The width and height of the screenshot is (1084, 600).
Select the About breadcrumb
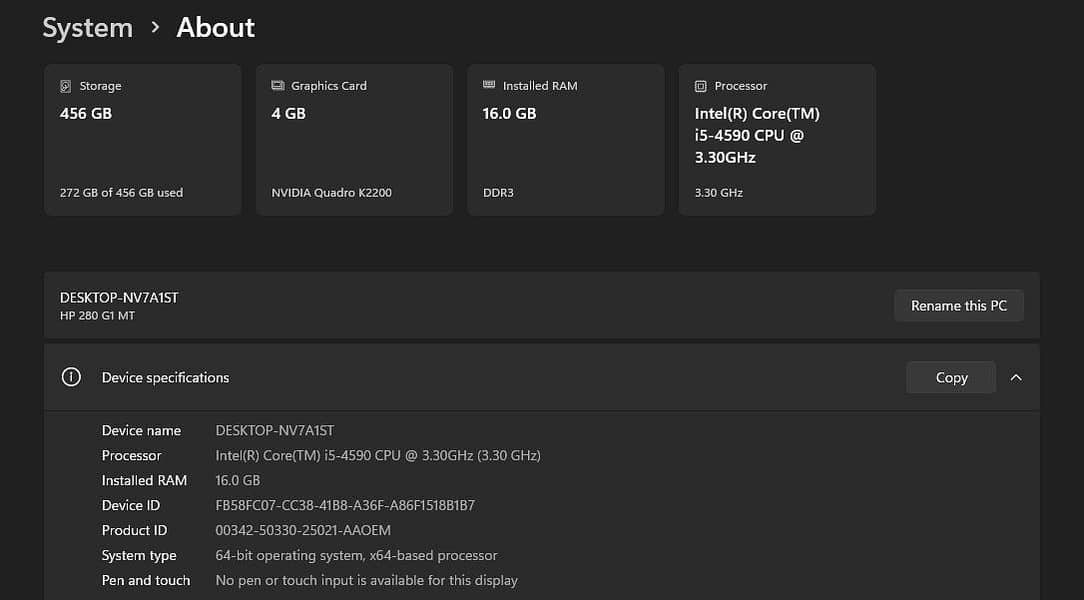[x=215, y=28]
